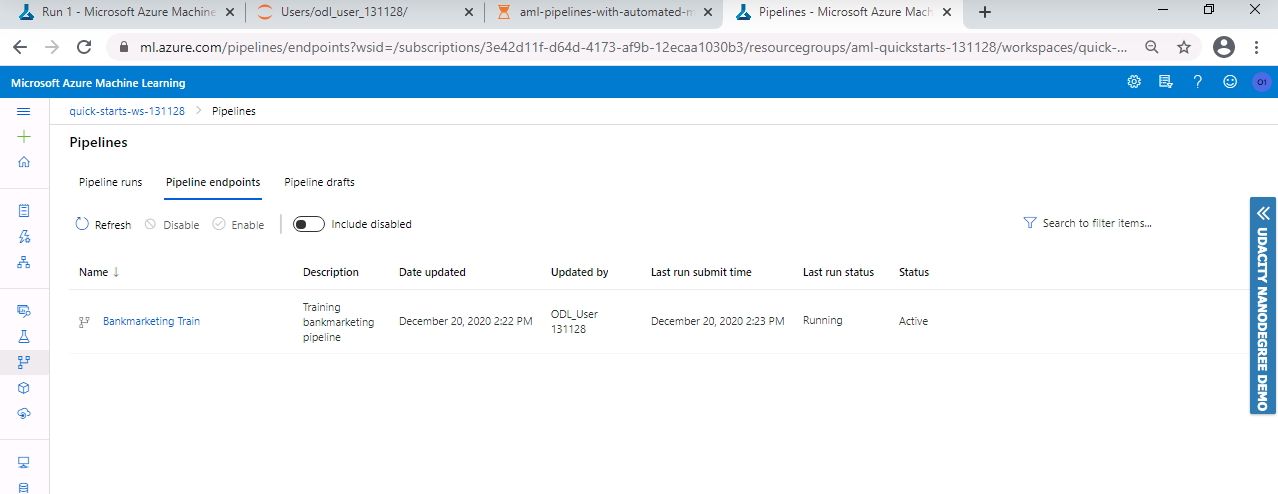Open the Endpoints cloud icon
Viewport: 1278px width, 494px height.
coord(24,413)
